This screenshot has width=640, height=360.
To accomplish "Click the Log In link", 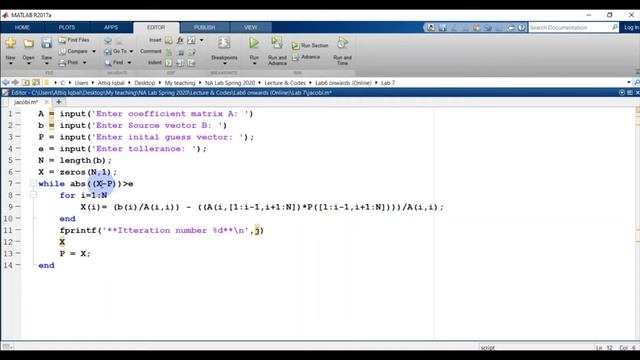I will pyautogui.click(x=631, y=27).
